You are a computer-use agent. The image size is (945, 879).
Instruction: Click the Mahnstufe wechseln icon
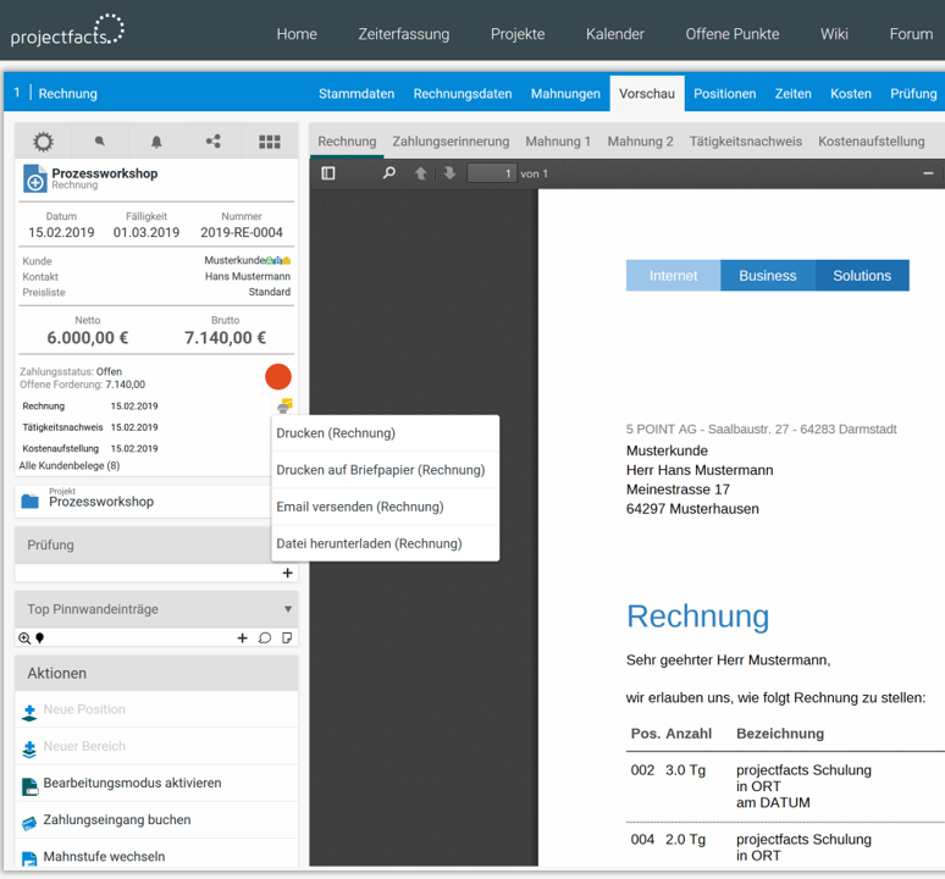coord(29,859)
